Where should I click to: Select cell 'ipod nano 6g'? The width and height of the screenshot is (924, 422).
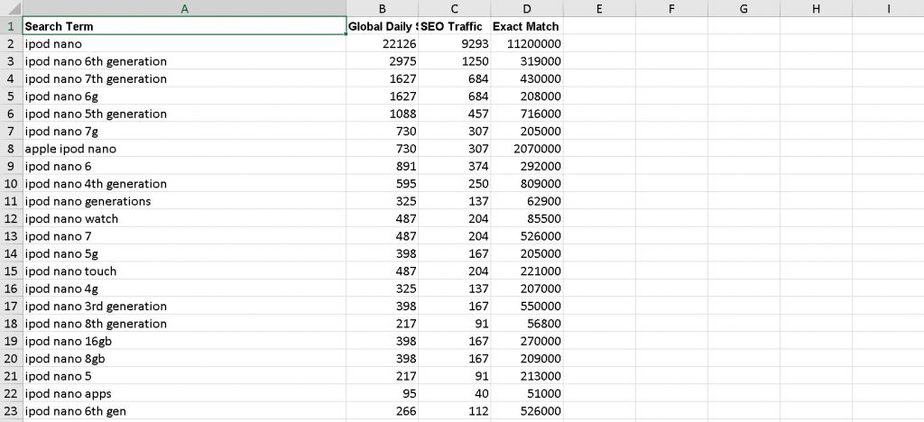[184, 96]
